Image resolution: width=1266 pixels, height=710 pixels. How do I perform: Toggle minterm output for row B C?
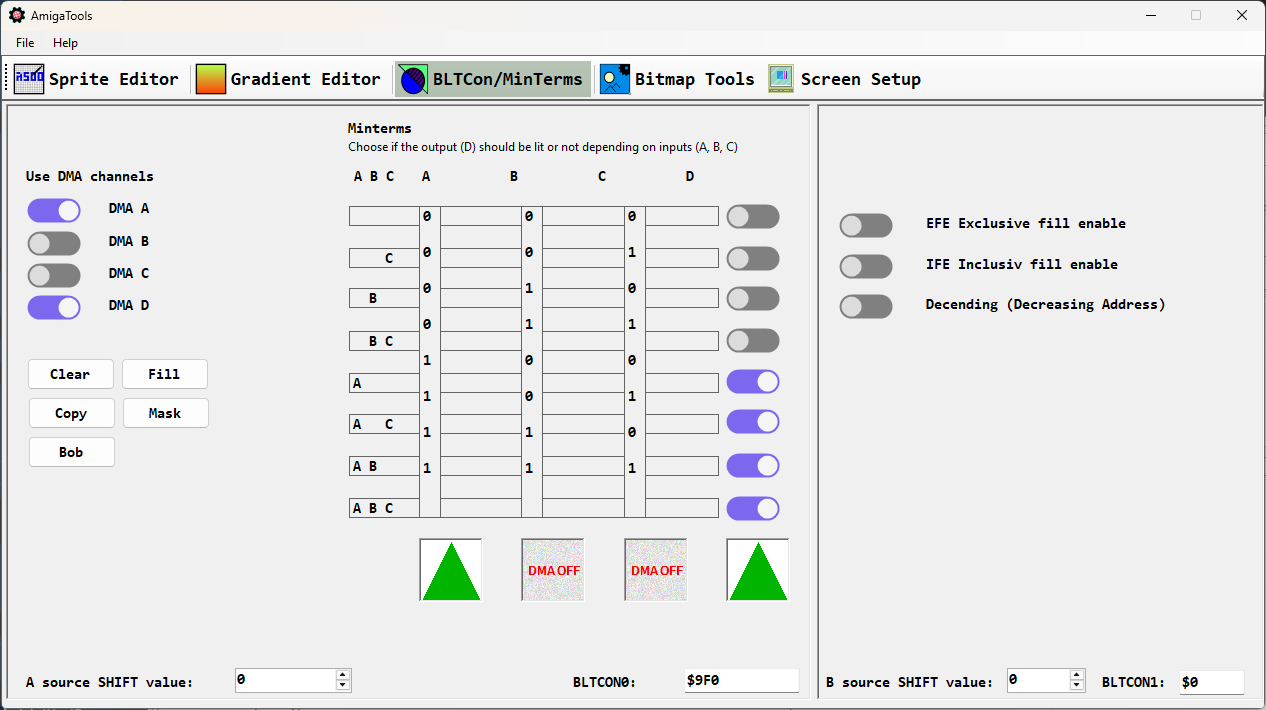[x=753, y=341]
